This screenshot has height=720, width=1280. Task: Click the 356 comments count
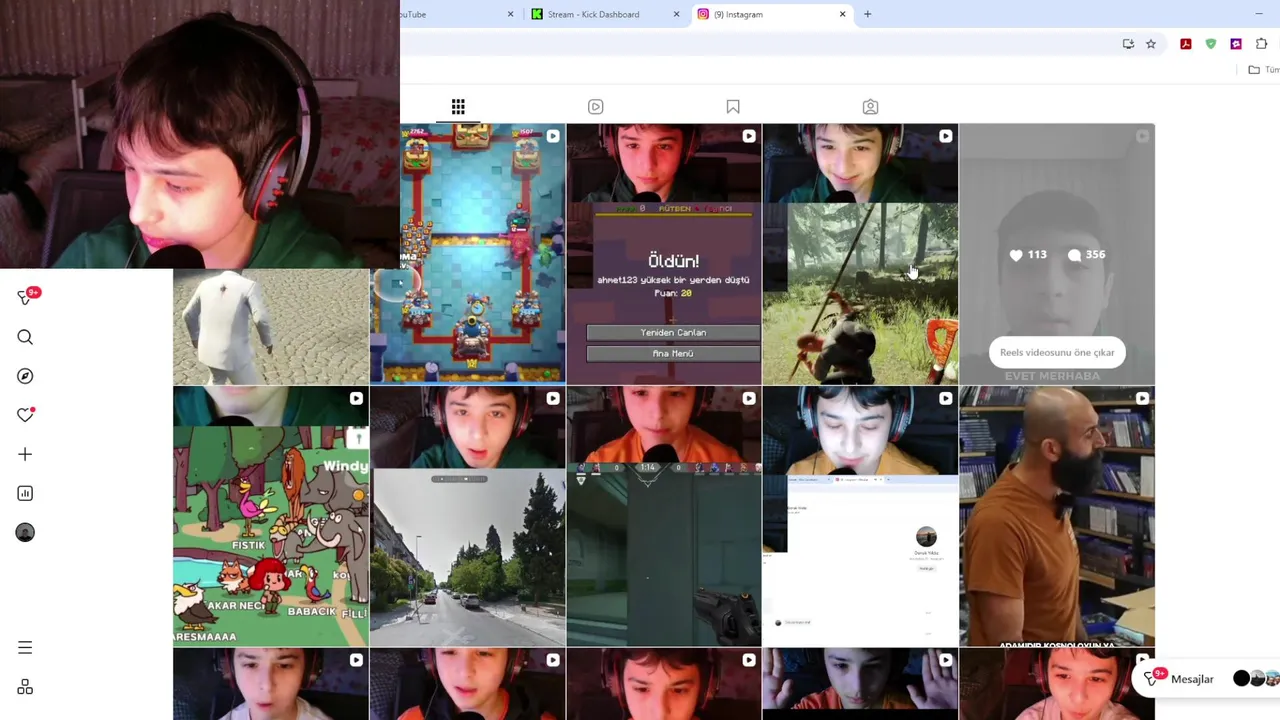pos(1086,255)
